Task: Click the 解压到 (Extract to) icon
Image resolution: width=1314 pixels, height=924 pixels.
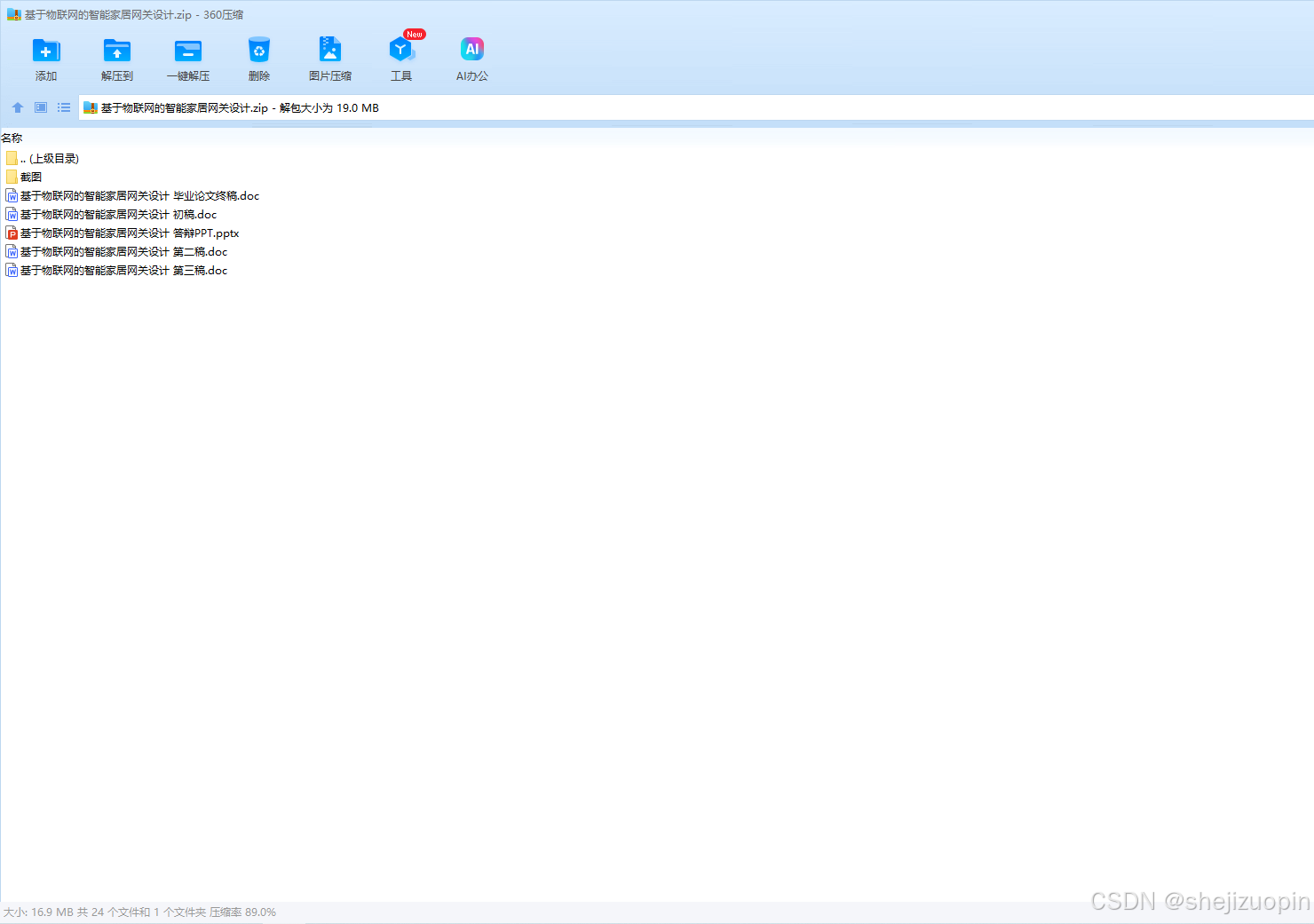Action: (117, 51)
